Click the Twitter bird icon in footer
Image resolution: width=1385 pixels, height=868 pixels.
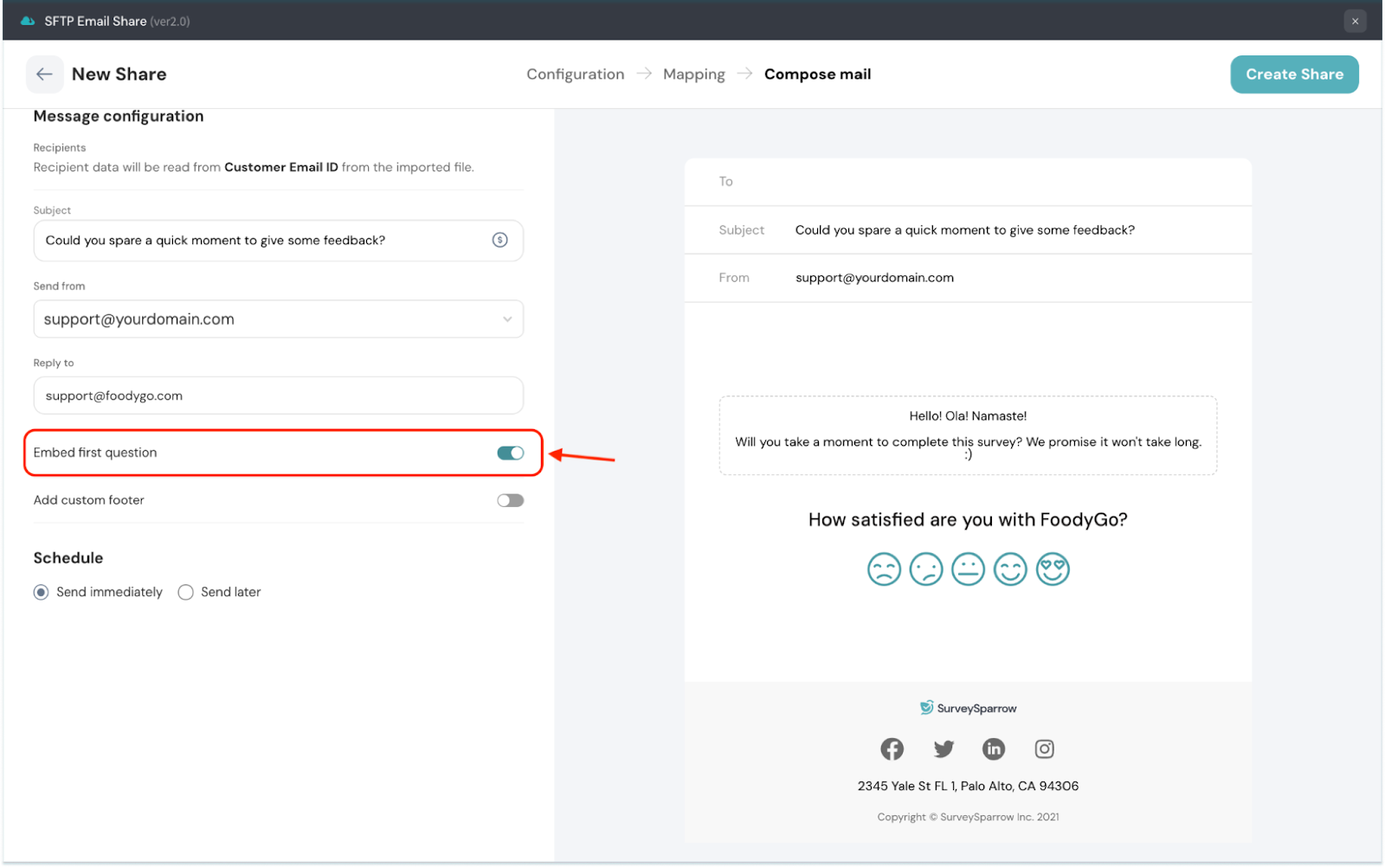click(944, 749)
